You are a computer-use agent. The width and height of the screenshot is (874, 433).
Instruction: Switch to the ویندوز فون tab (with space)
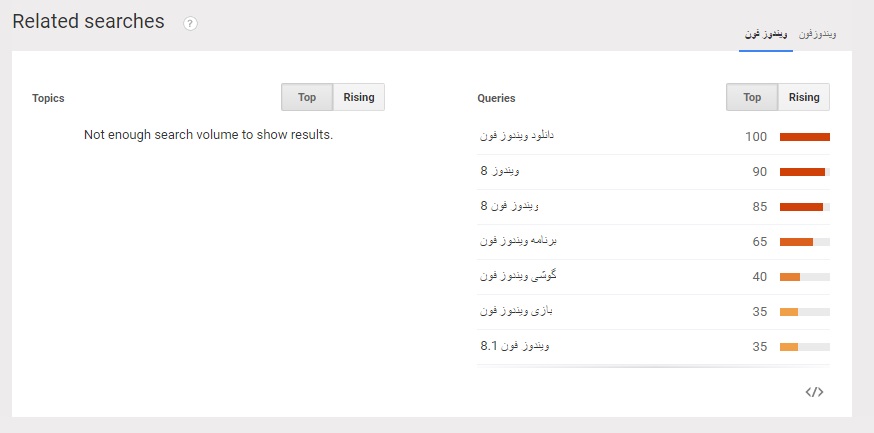click(x=765, y=34)
